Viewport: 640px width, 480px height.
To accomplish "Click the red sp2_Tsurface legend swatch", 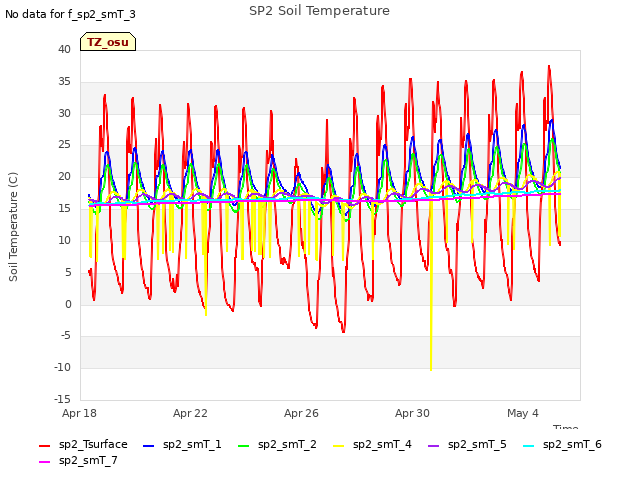I will click(x=44, y=446).
